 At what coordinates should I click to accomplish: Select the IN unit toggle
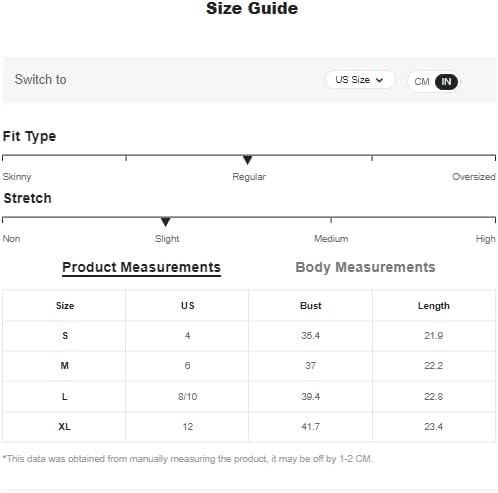446,82
